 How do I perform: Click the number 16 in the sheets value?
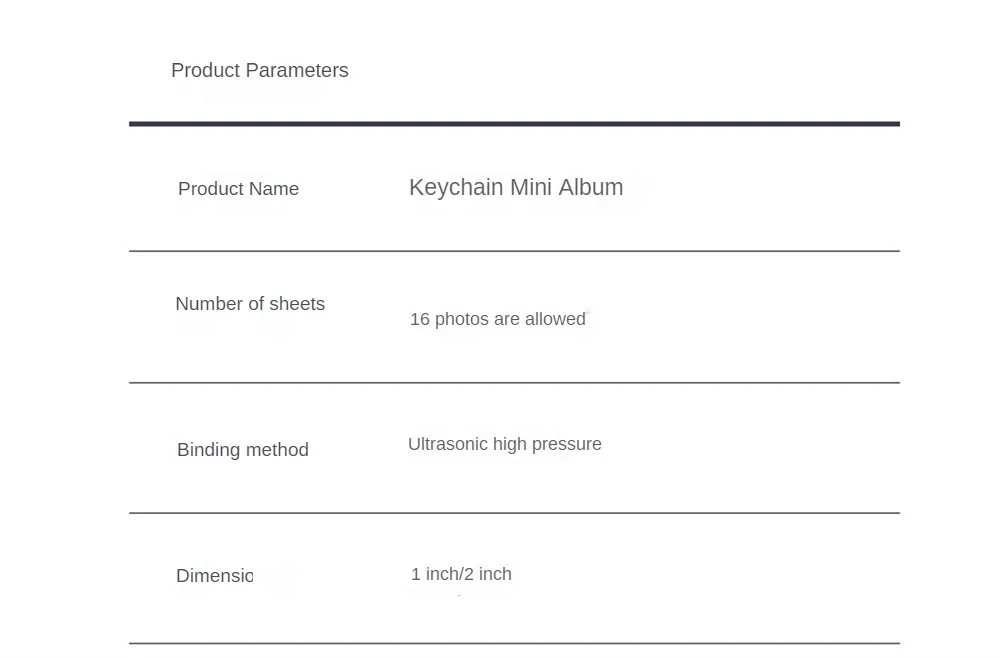420,319
